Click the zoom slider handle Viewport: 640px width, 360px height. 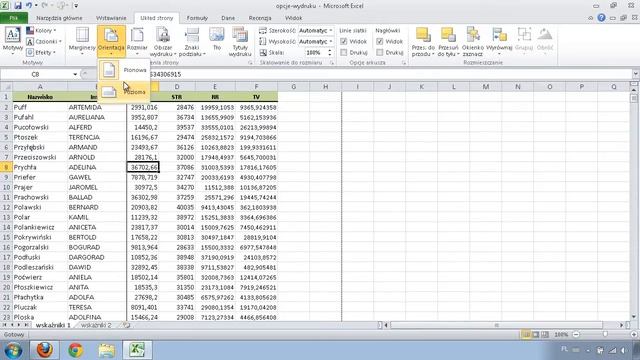pos(605,335)
